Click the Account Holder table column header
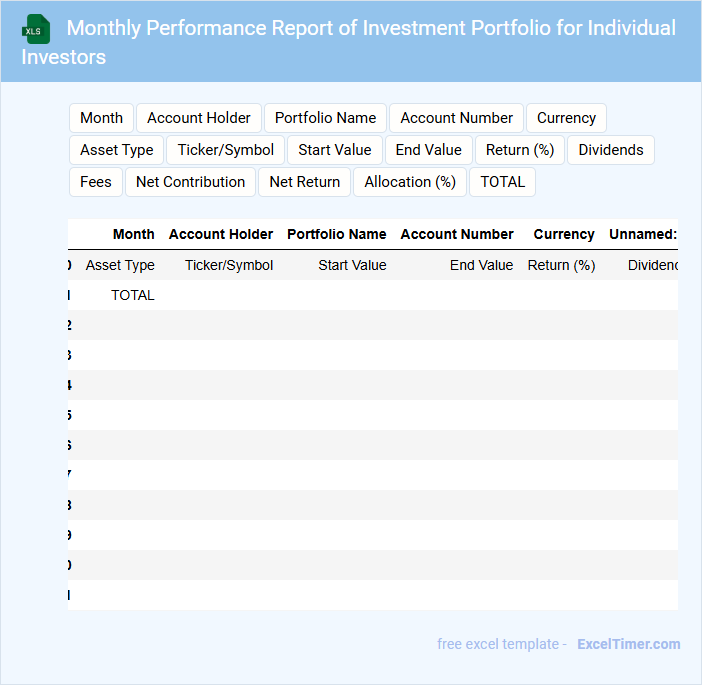This screenshot has height=685, width=702. (221, 234)
